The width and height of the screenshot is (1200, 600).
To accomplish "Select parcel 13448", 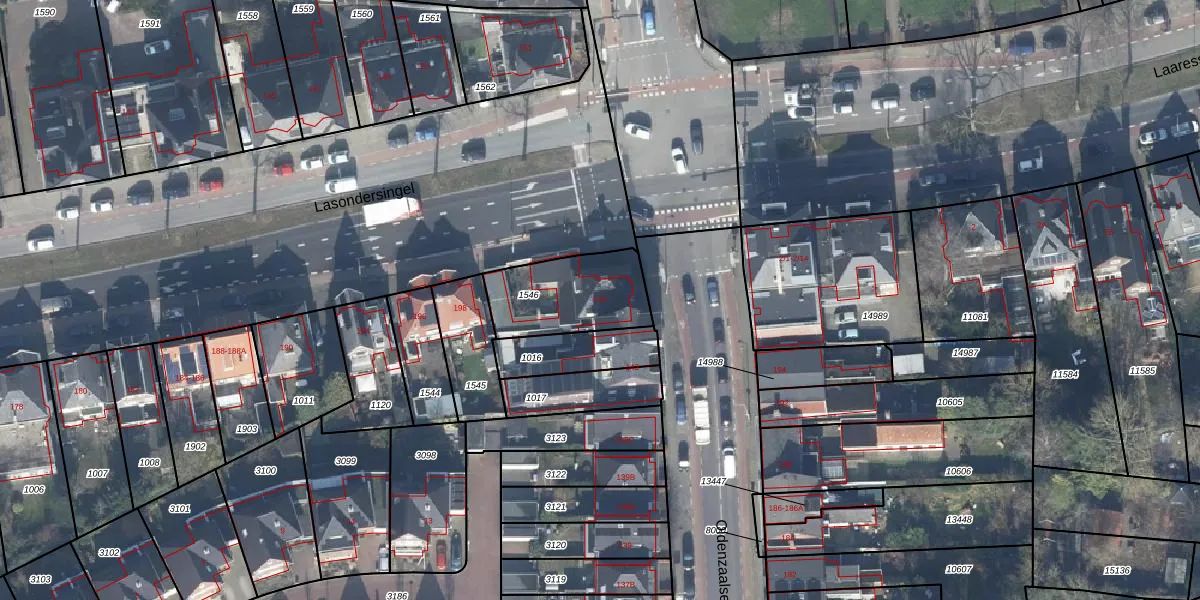I will click(x=958, y=519).
